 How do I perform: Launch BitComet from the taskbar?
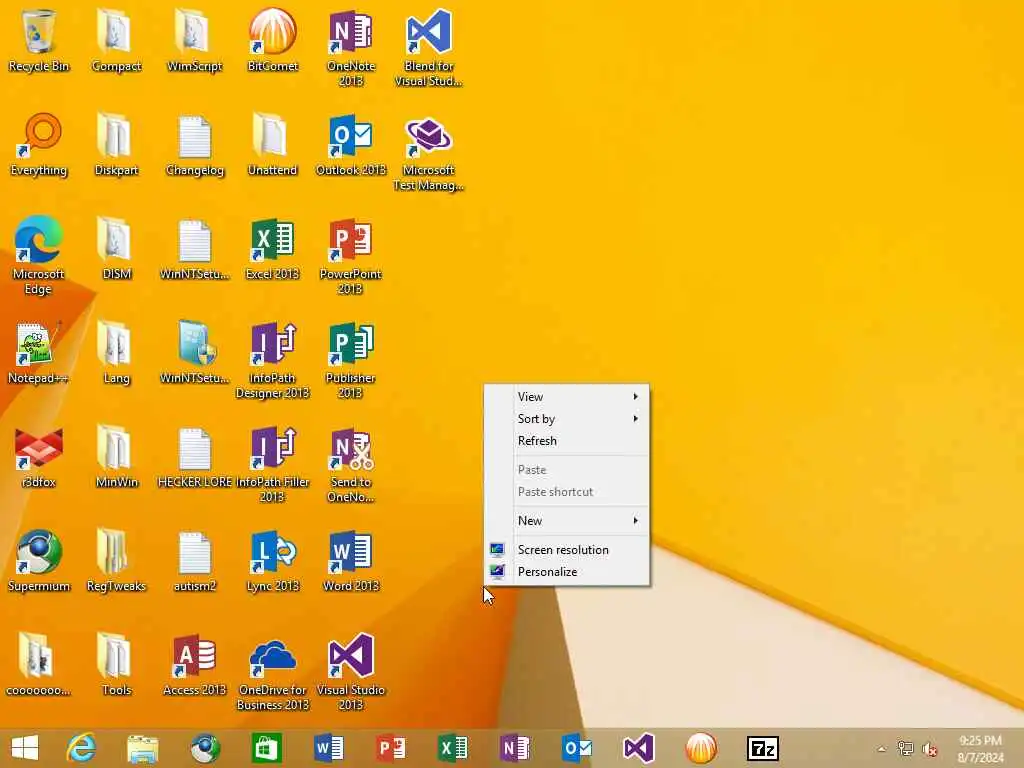[x=701, y=748]
